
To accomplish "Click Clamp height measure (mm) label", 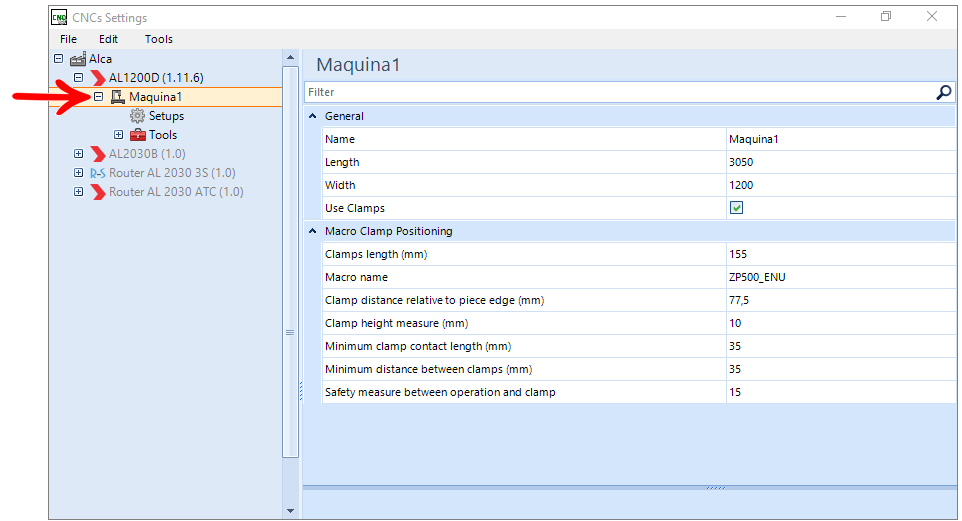I will click(x=396, y=323).
